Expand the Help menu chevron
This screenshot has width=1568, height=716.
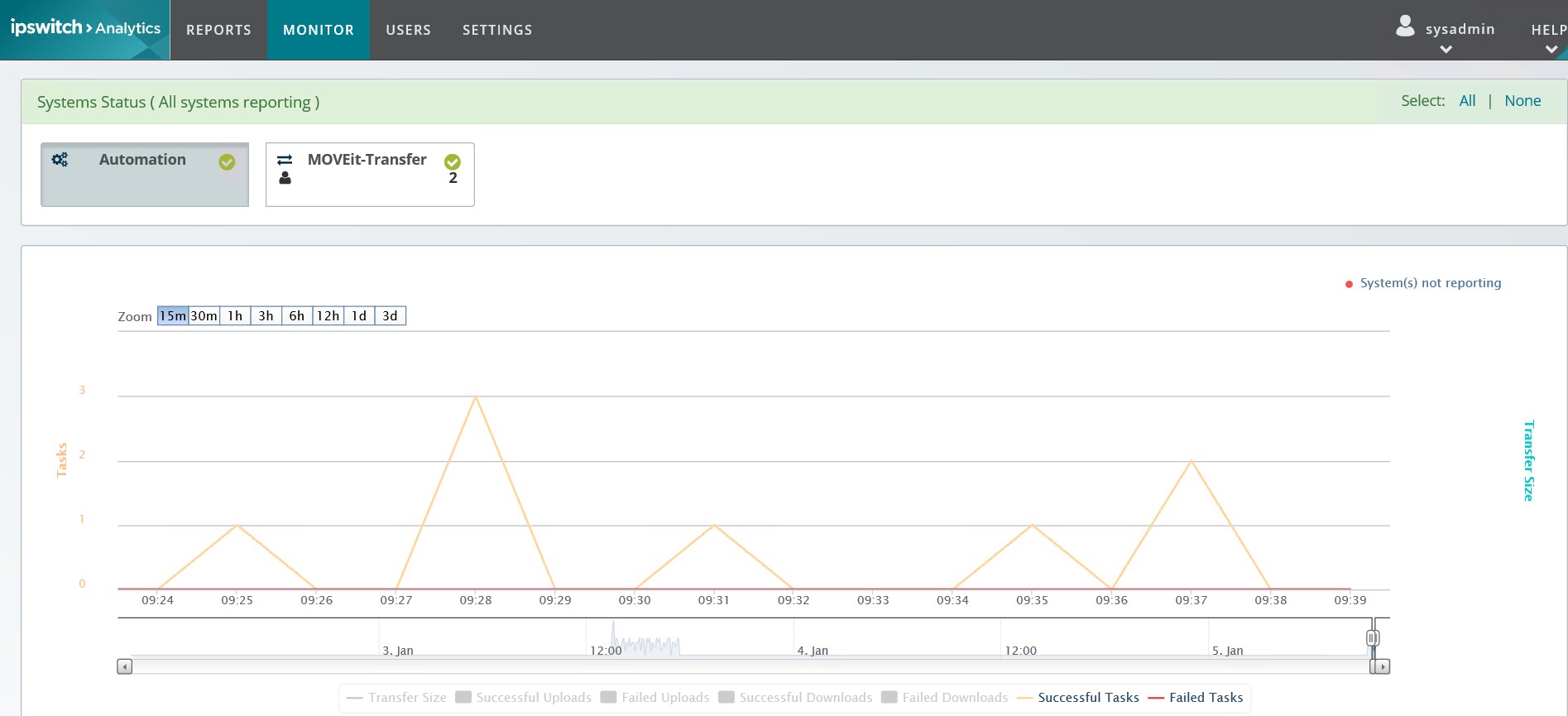[x=1551, y=50]
